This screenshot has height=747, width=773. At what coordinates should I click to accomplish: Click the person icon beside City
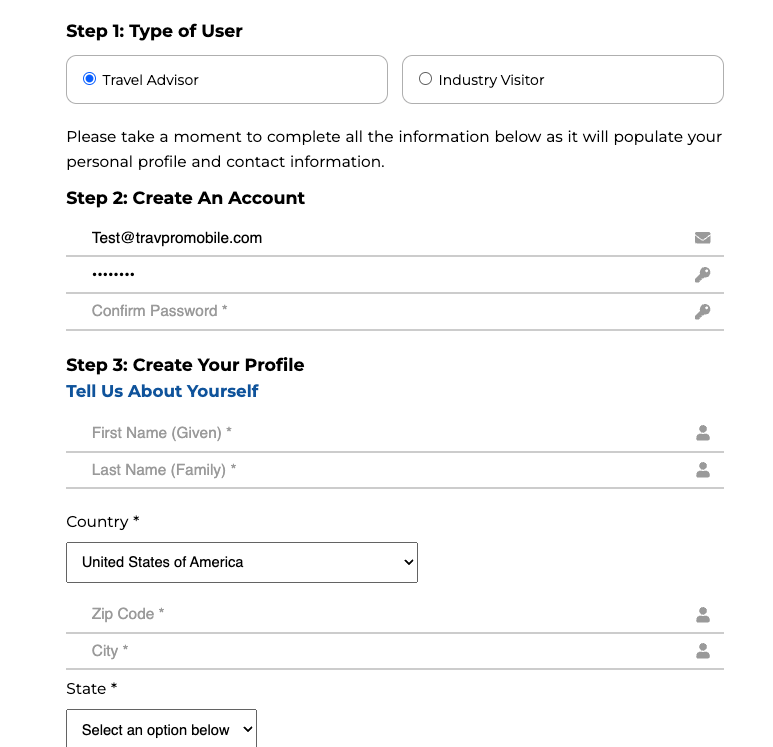tap(703, 651)
